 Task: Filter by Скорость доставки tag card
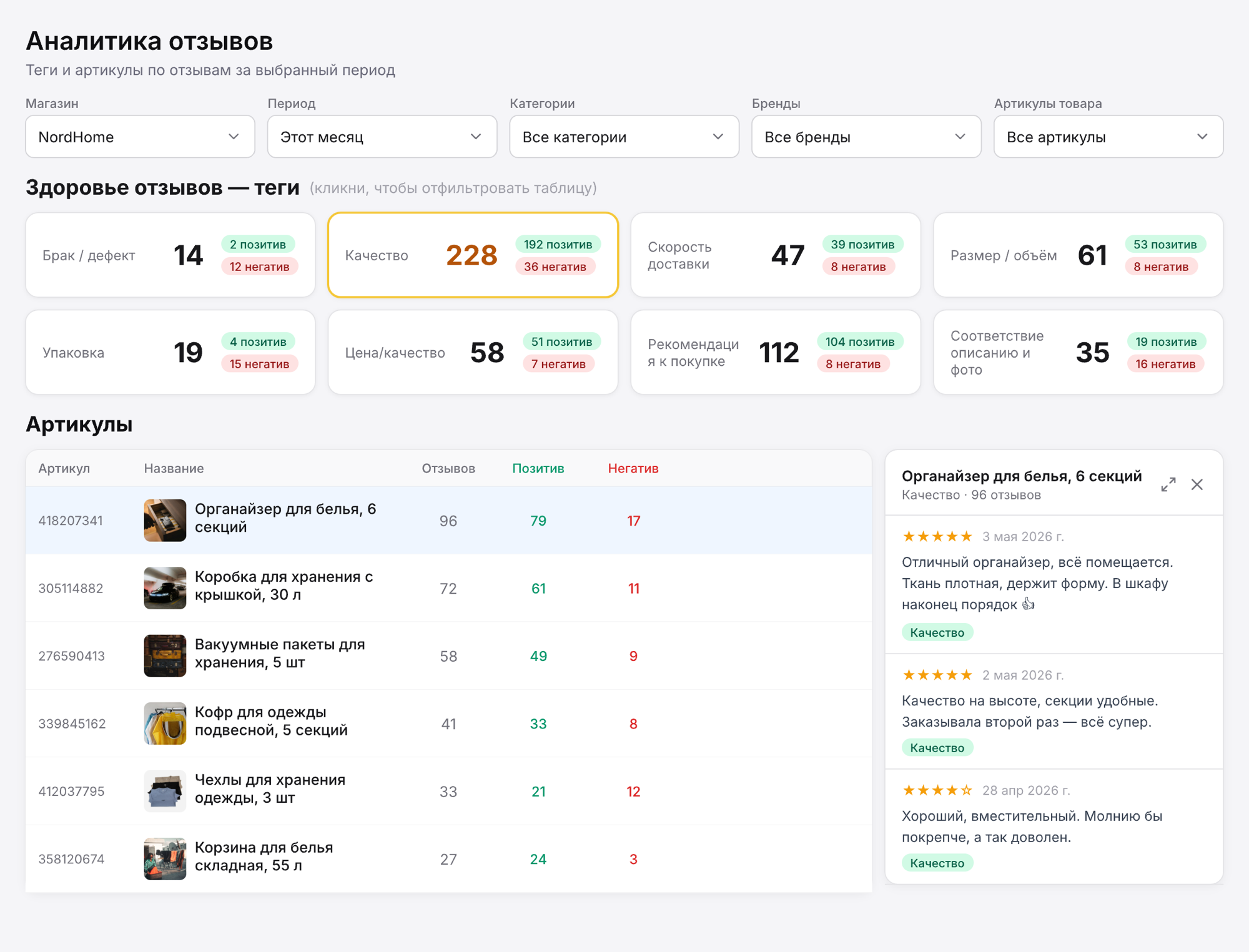(x=776, y=255)
